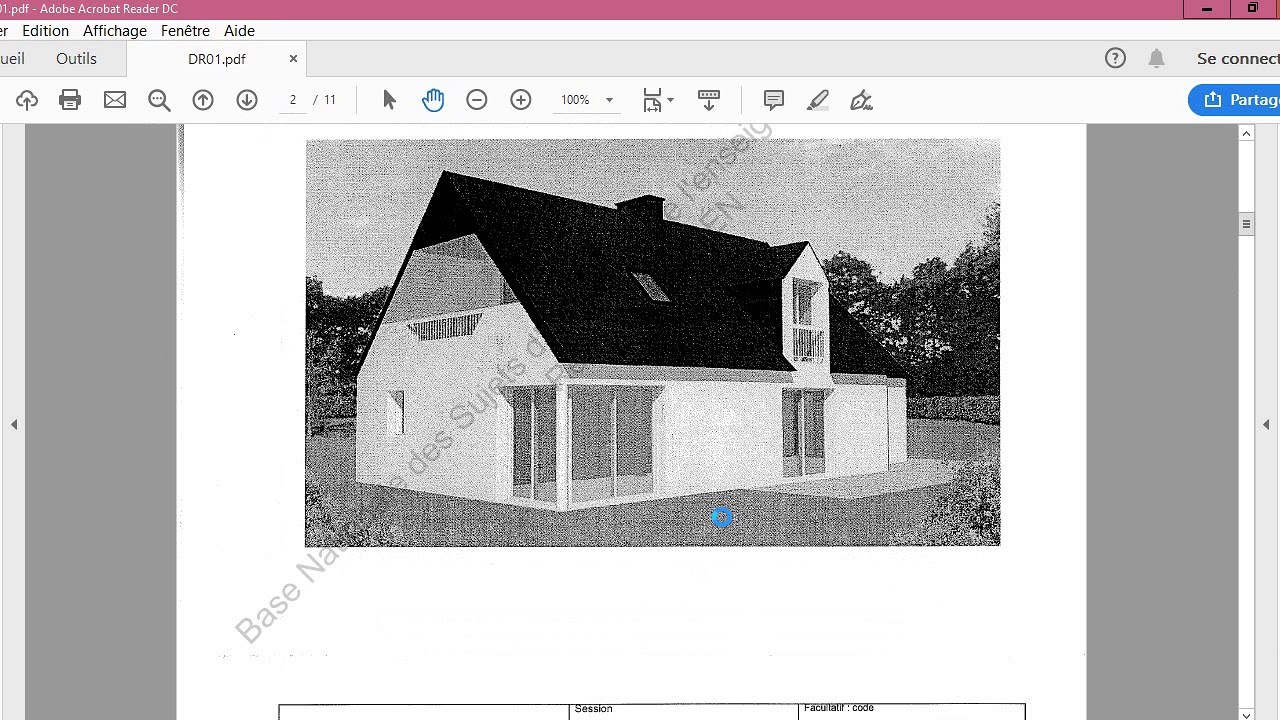
Task: Click the page number field
Action: tap(292, 100)
